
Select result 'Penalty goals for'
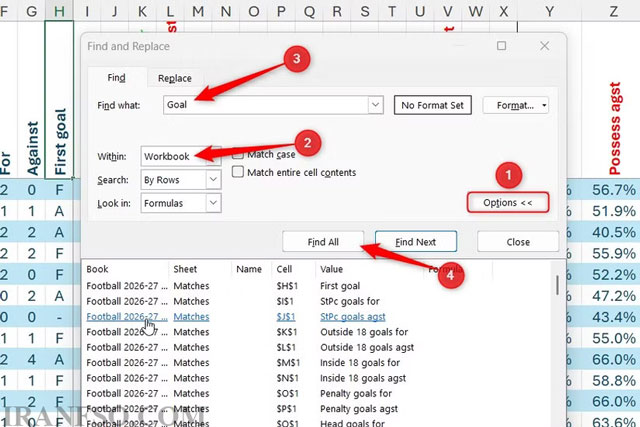(316, 394)
